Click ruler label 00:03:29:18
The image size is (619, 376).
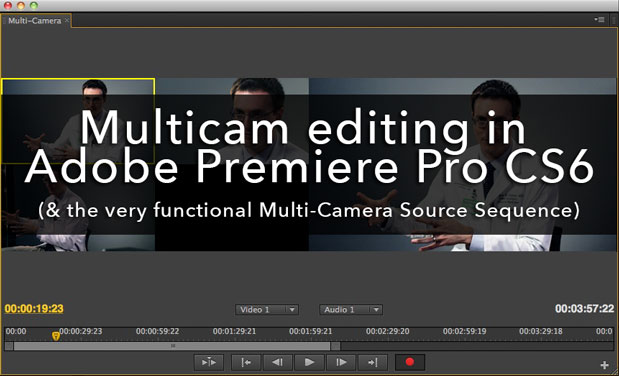pos(541,331)
